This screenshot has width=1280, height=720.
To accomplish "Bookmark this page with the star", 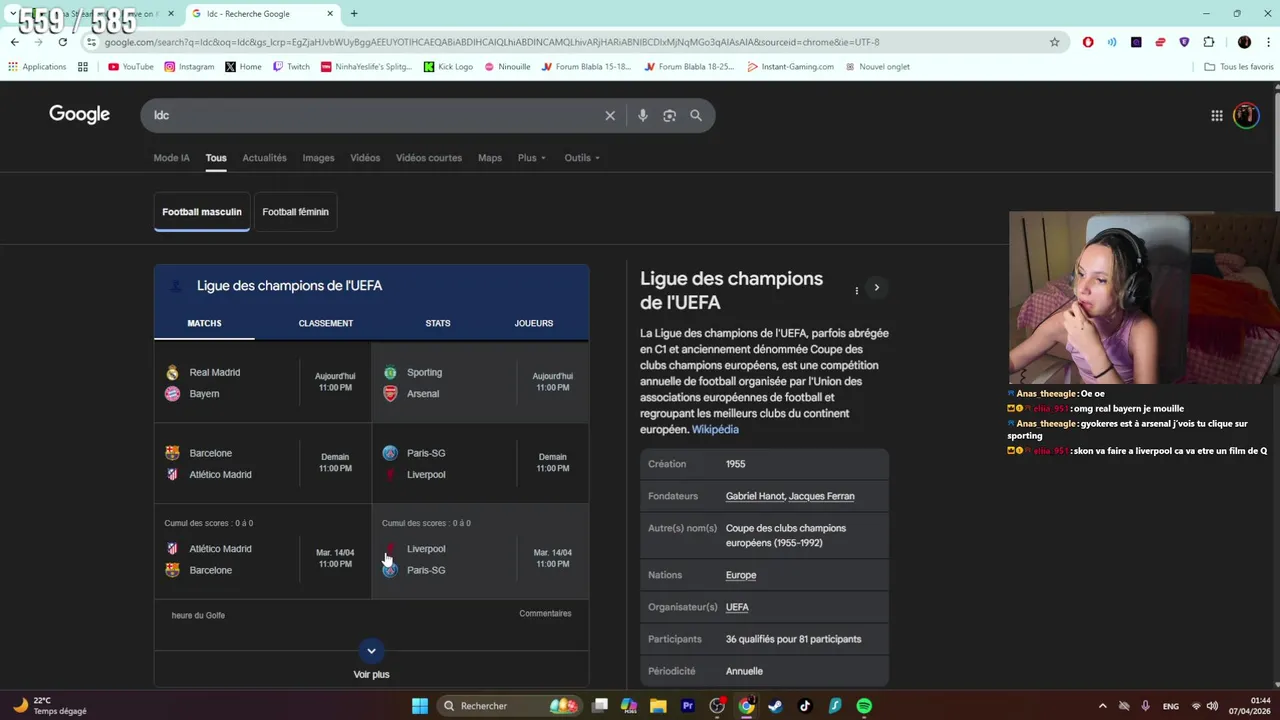I will 1054,42.
